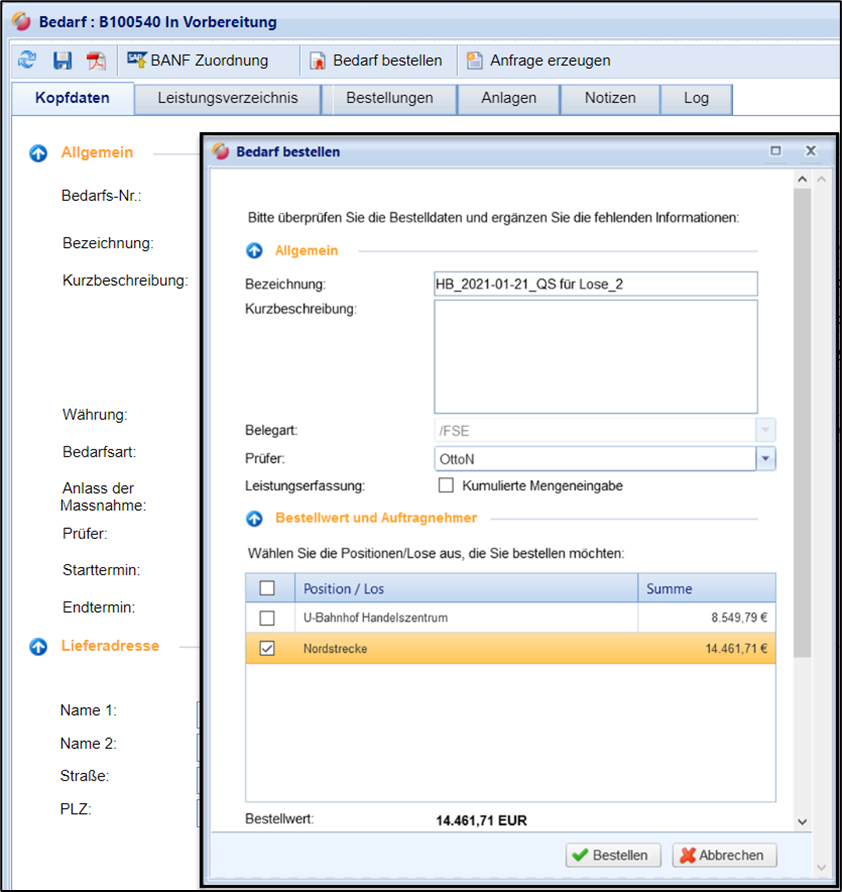Screen dimensions: 842x892
Task: Close the Bedarf bestellen dialog
Action: (x=810, y=151)
